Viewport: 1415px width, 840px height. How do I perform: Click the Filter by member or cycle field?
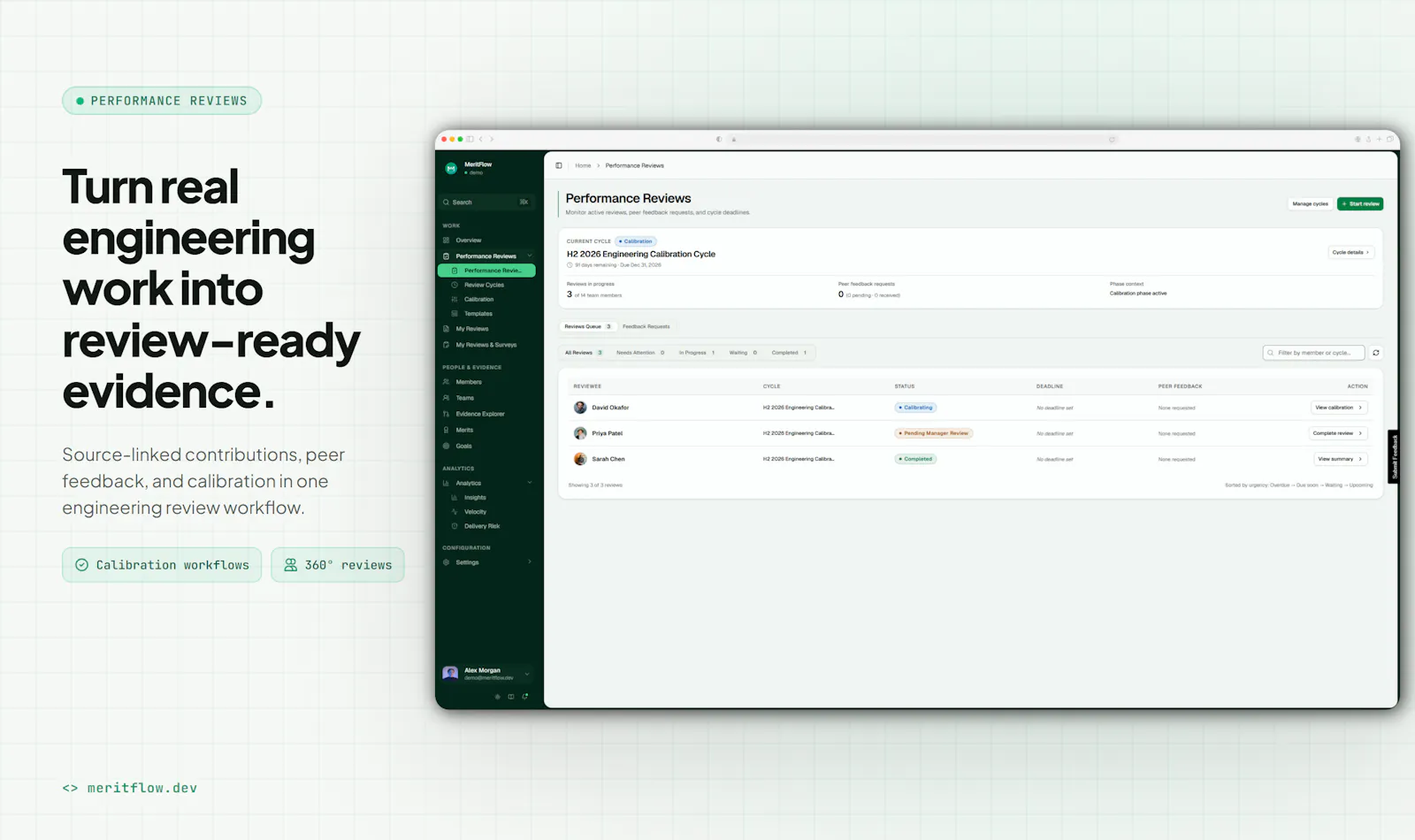click(1313, 353)
